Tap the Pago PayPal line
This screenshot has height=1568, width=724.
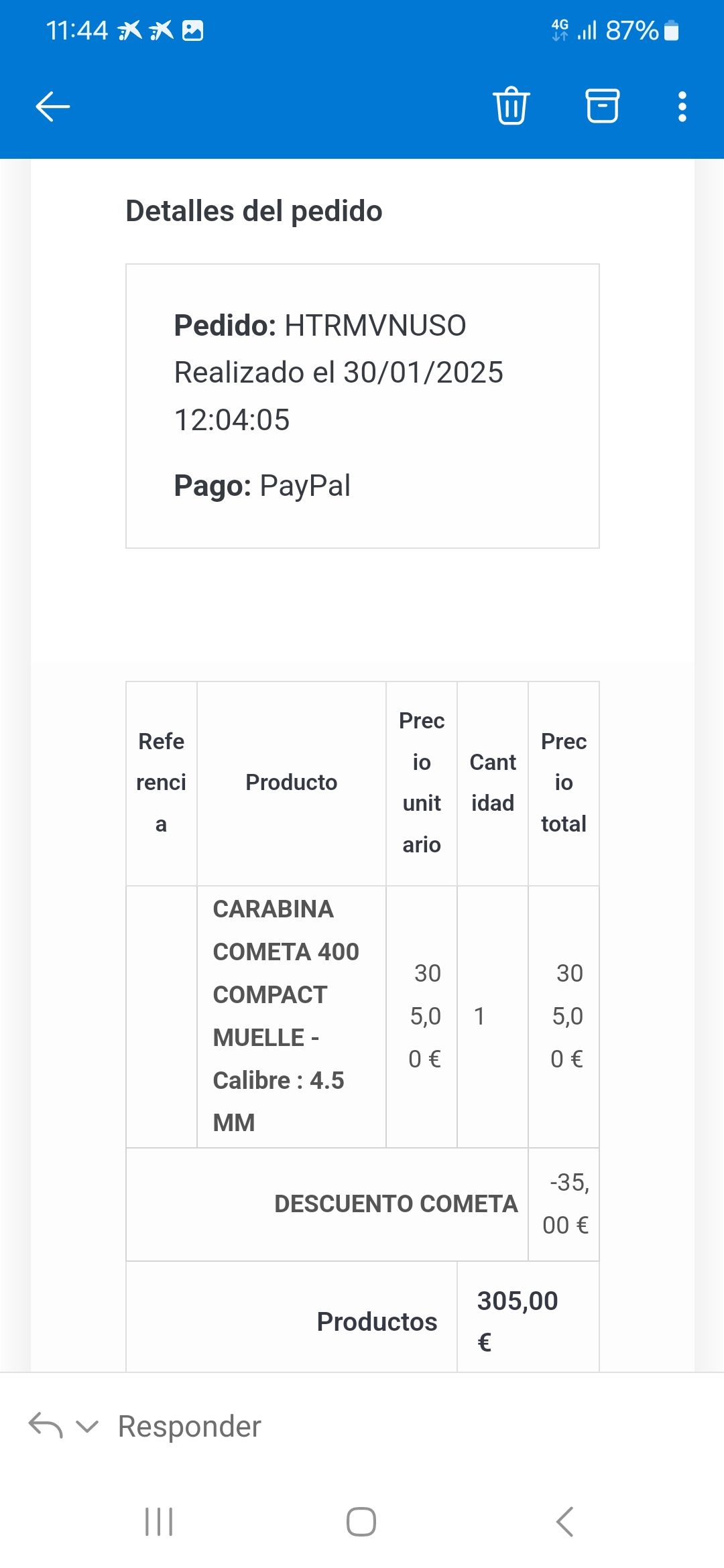262,486
